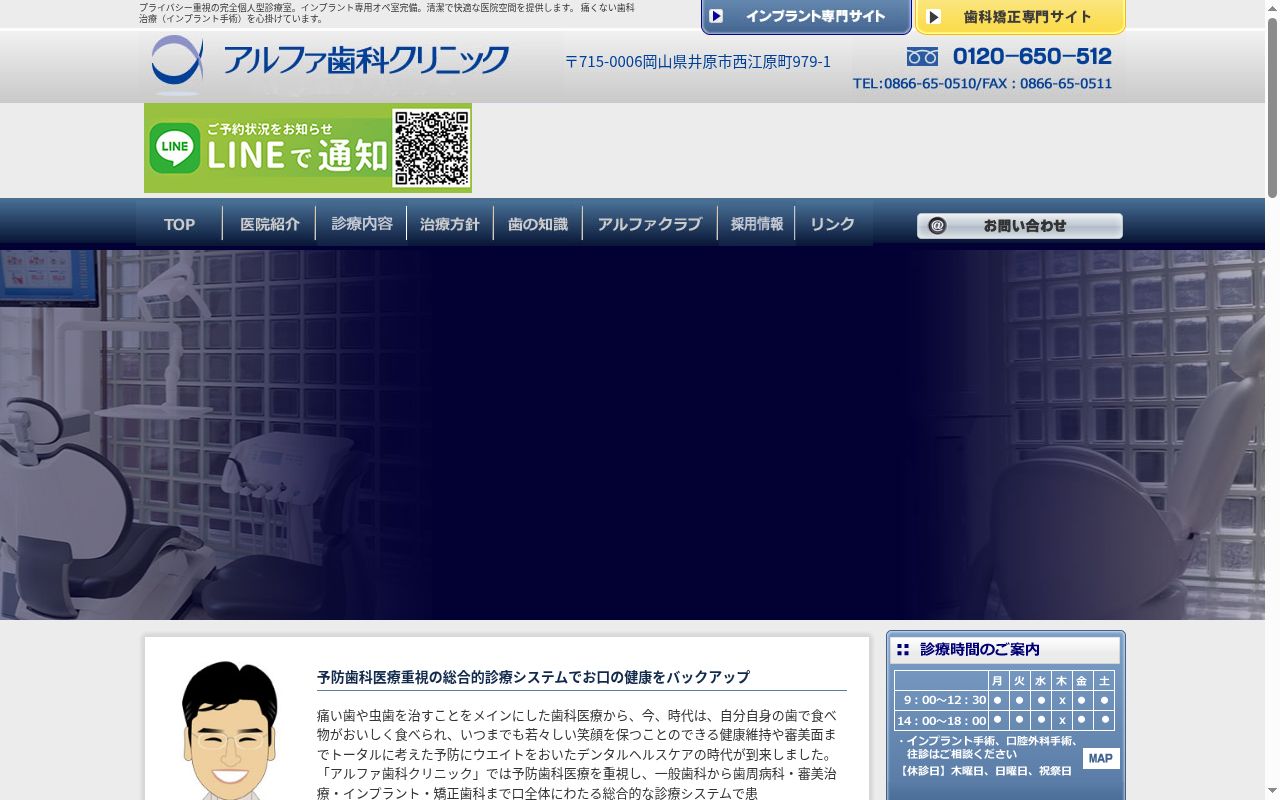Click the 0120-650-512 phone number

coord(1032,57)
